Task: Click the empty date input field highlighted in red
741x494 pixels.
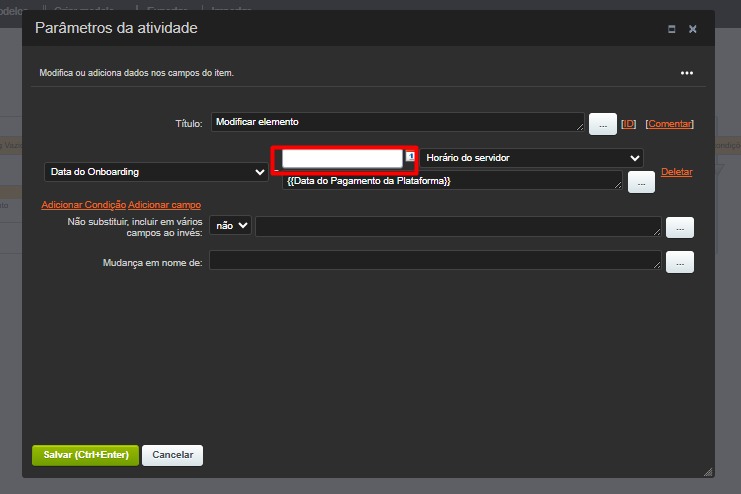Action: click(x=341, y=158)
